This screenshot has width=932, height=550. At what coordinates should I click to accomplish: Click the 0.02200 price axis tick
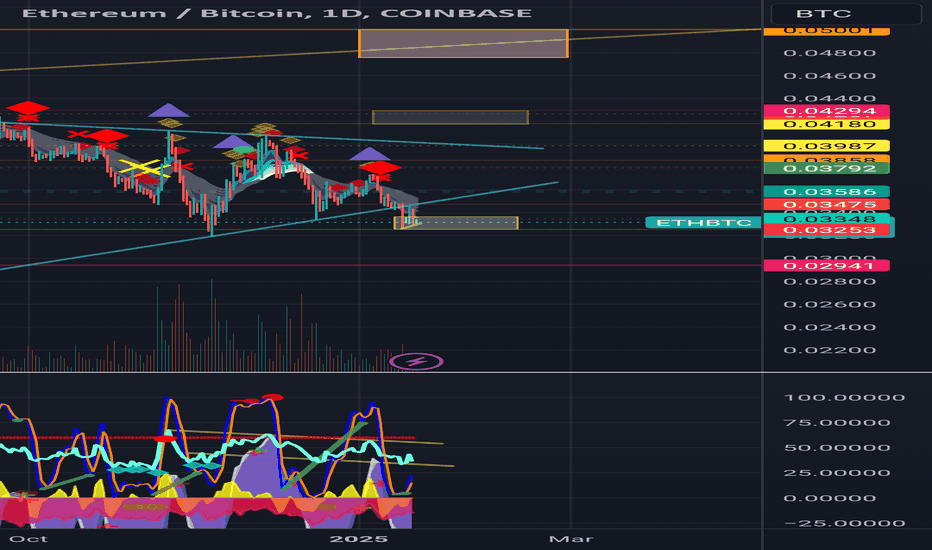coord(829,350)
